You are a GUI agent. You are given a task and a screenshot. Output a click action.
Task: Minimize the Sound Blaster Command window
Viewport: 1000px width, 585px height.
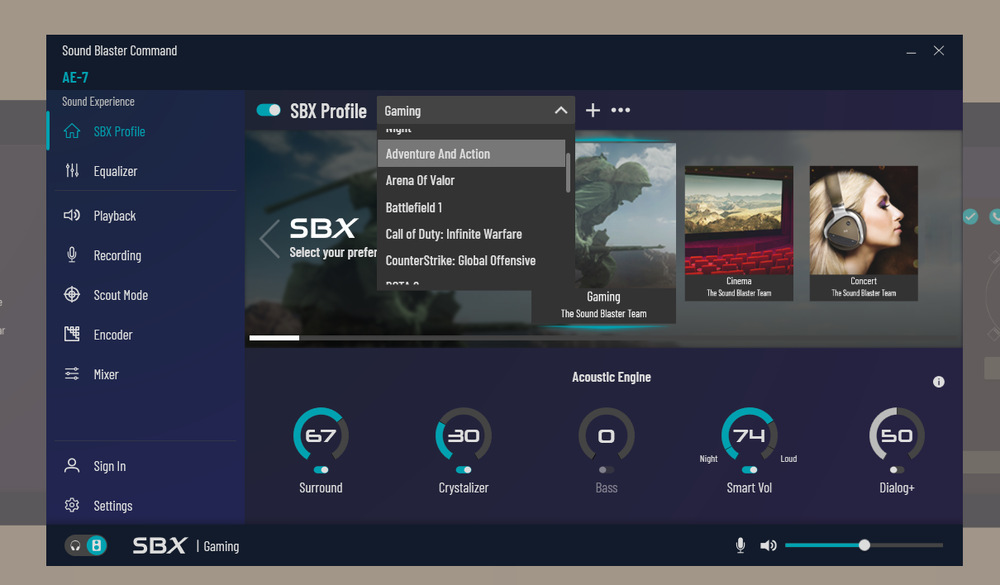[x=911, y=51]
